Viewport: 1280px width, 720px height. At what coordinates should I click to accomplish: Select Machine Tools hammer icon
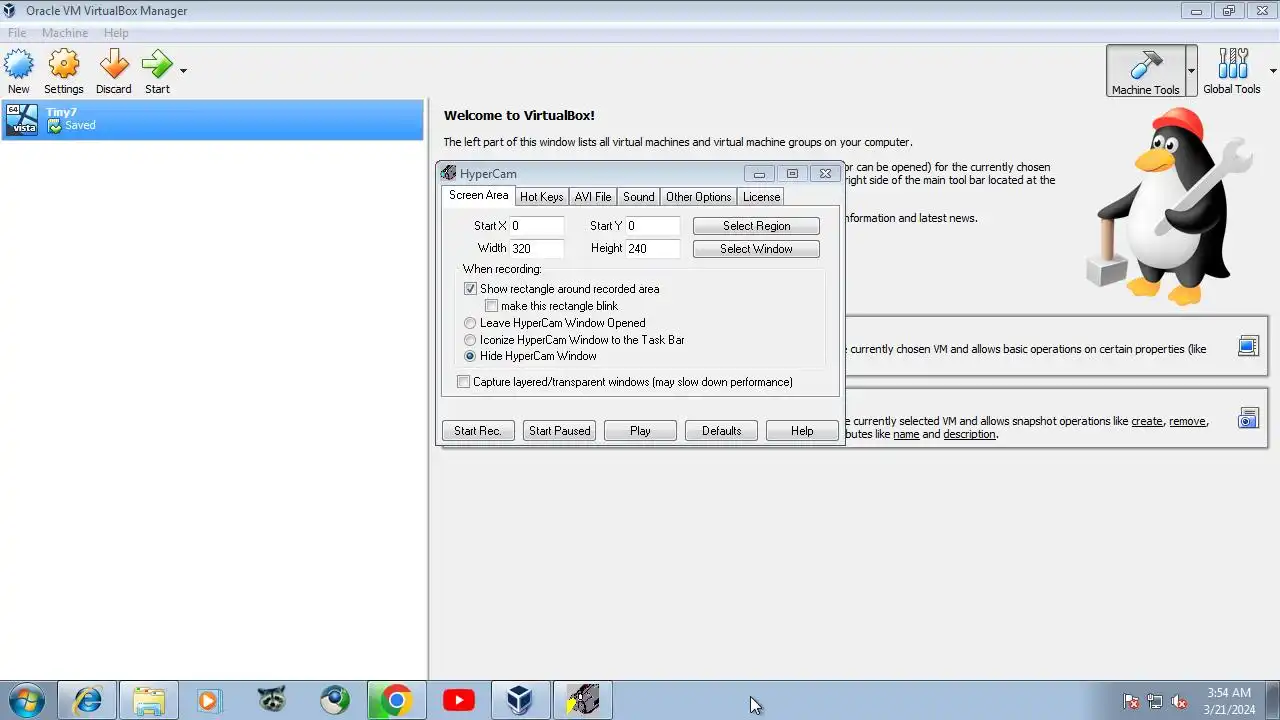[1145, 65]
